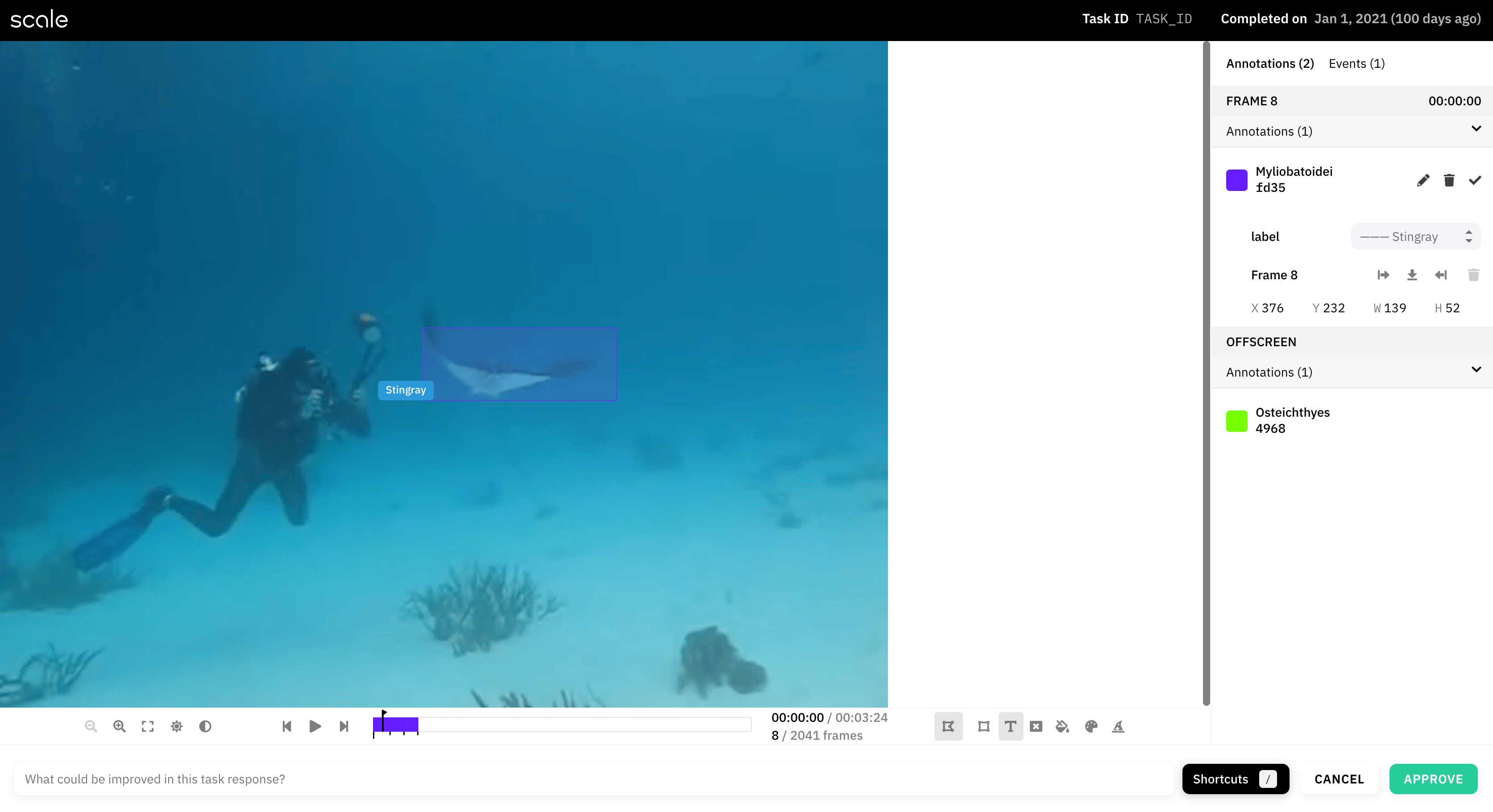
Task: Click the download arrow icon for Frame 8
Action: [1412, 275]
